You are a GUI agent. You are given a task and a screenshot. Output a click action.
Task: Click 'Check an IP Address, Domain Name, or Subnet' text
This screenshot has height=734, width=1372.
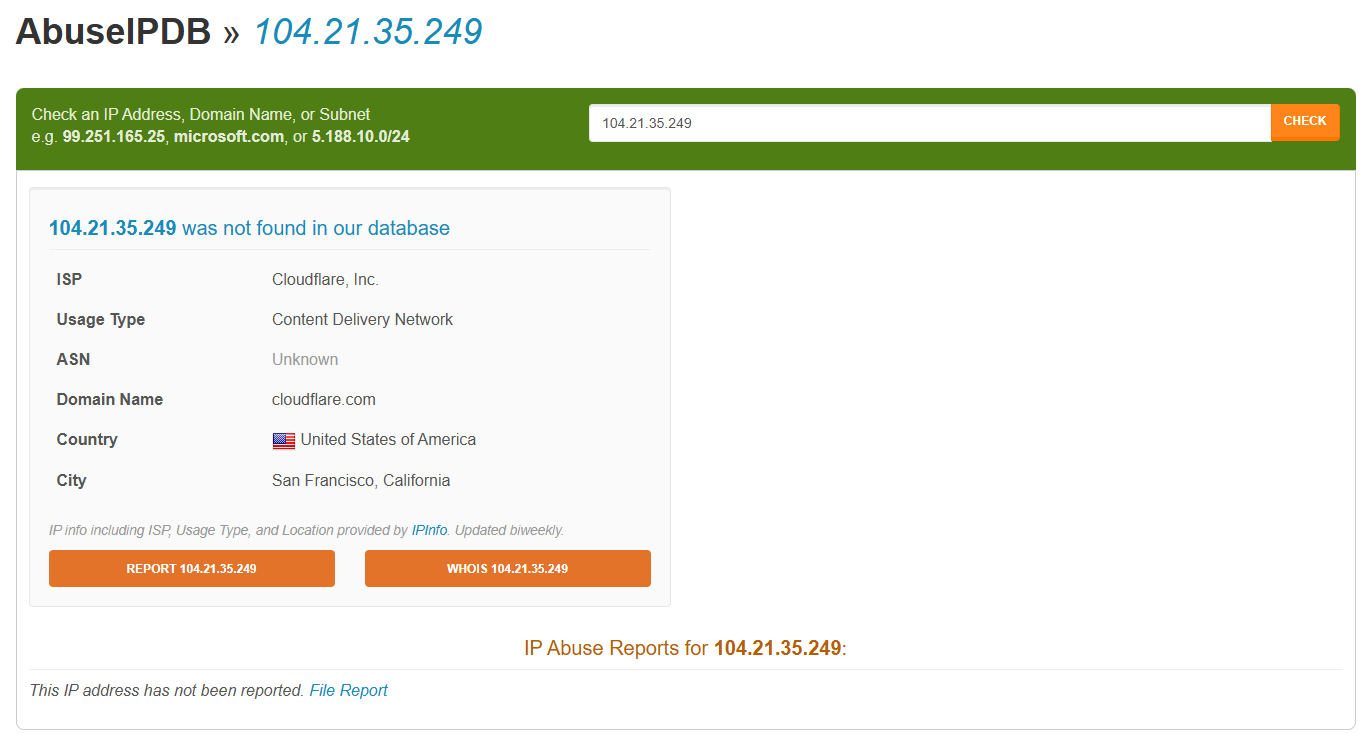tap(201, 115)
